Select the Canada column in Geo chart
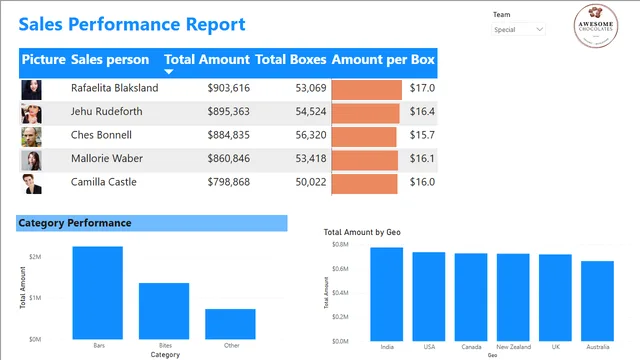Viewport: 640px width, 360px height. 471,297
